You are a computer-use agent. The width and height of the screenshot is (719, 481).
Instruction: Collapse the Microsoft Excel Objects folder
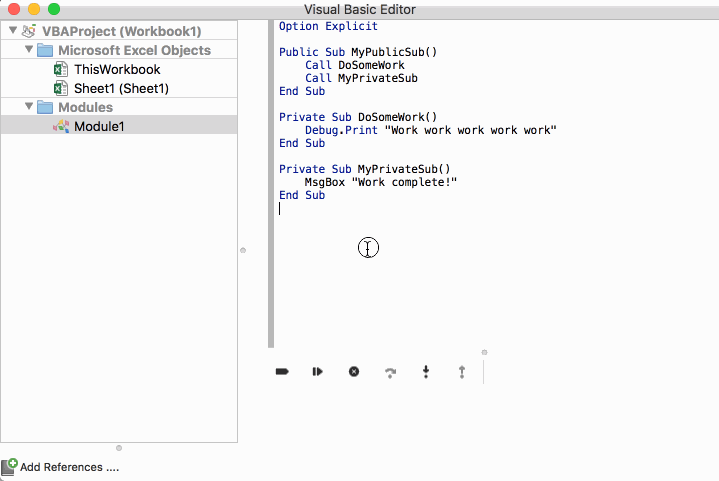point(29,49)
